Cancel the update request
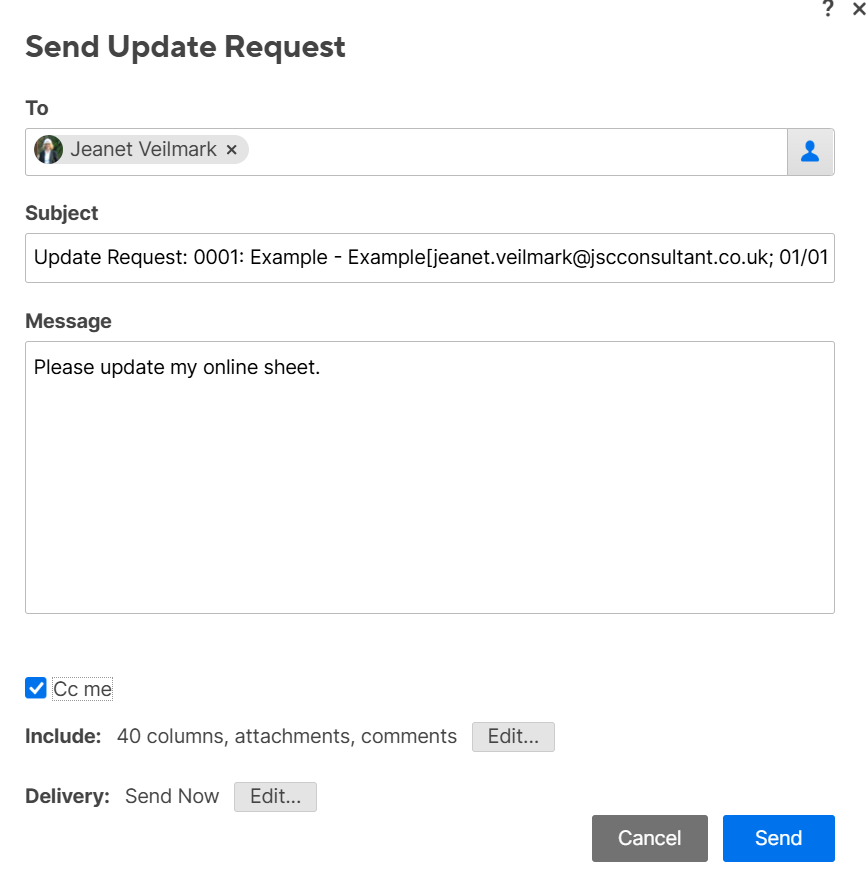This screenshot has height=891, width=867. click(649, 838)
